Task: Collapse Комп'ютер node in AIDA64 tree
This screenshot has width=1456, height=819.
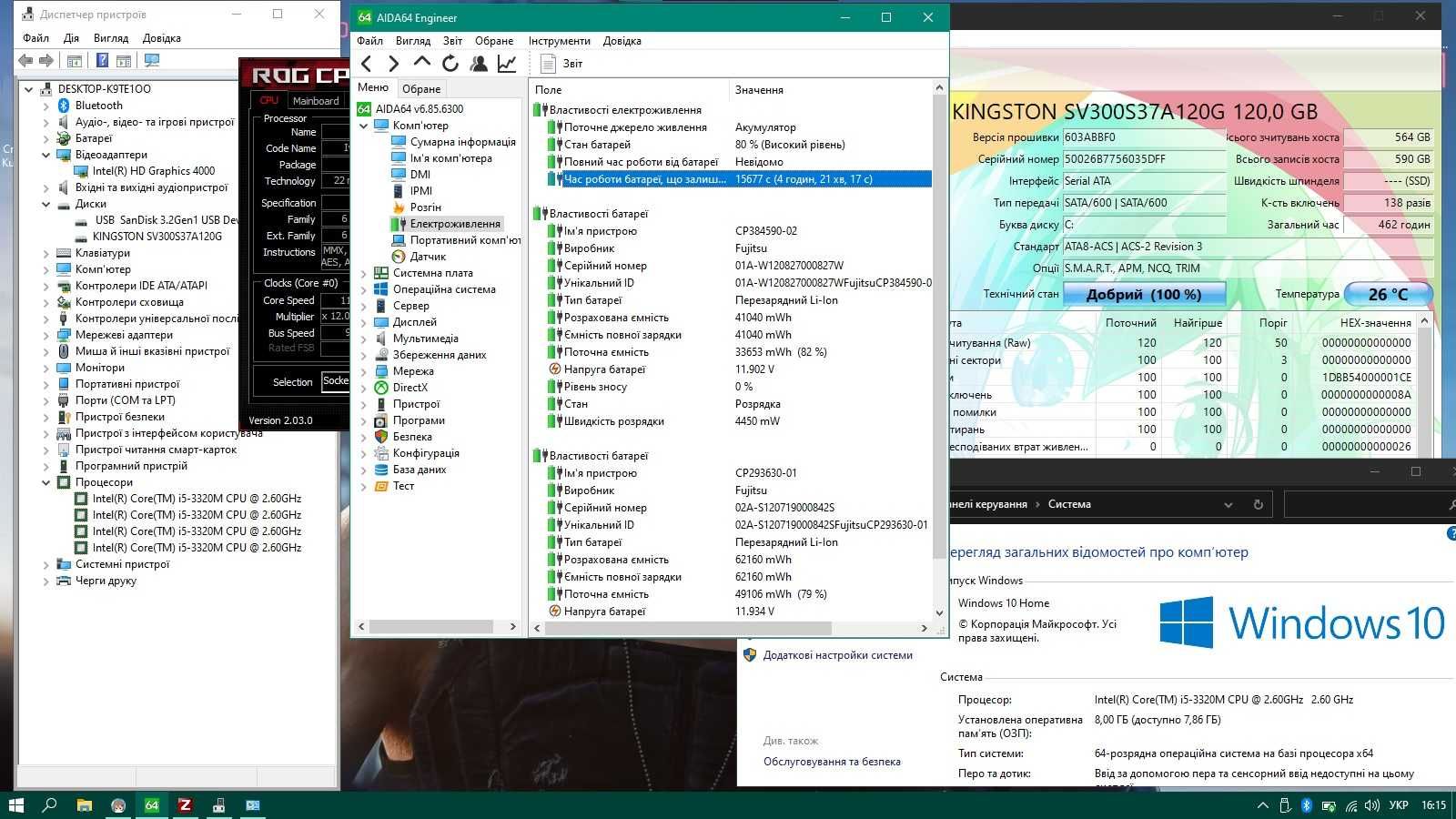Action: click(x=364, y=126)
